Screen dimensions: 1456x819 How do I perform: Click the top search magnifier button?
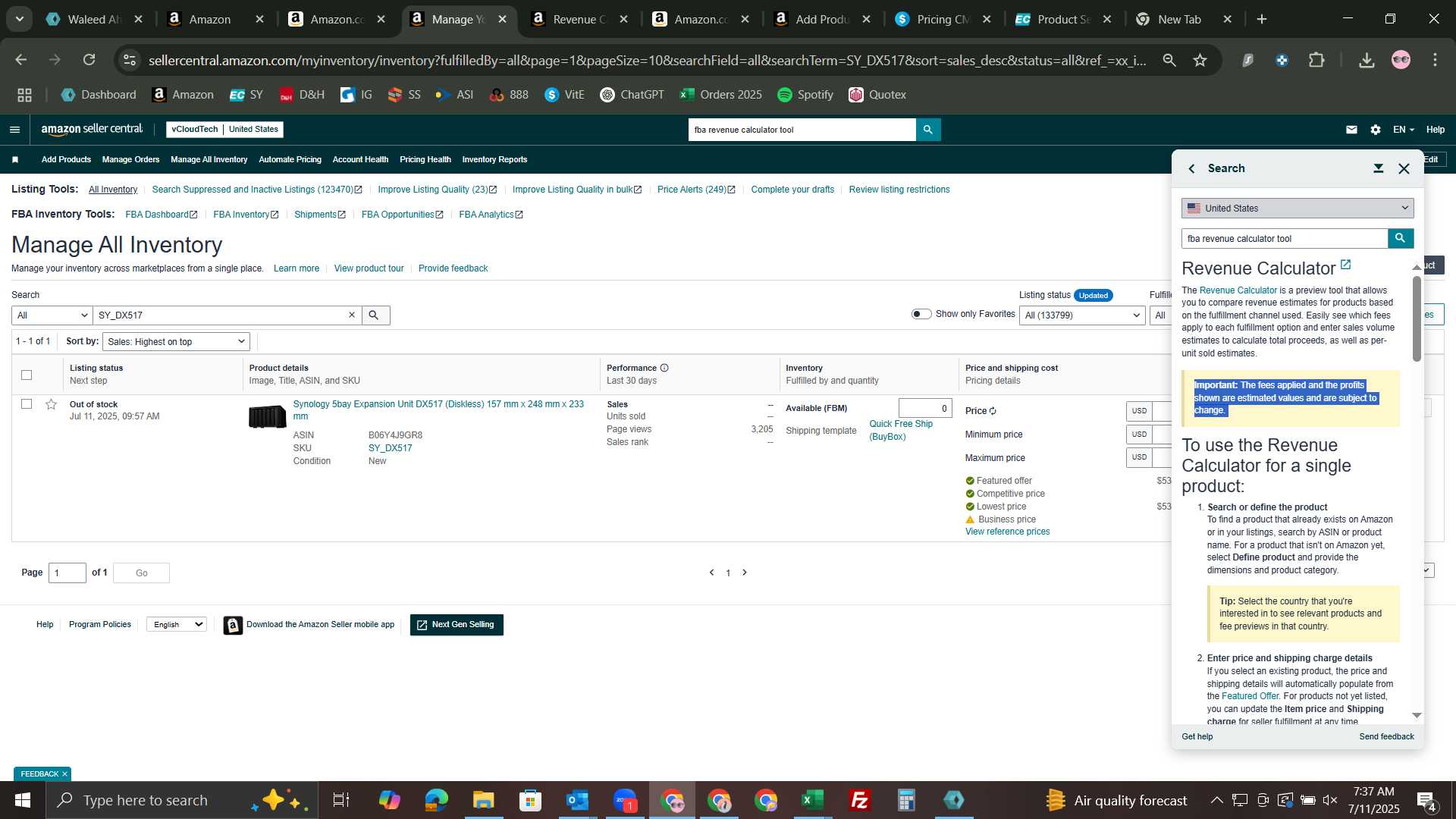pos(928,130)
